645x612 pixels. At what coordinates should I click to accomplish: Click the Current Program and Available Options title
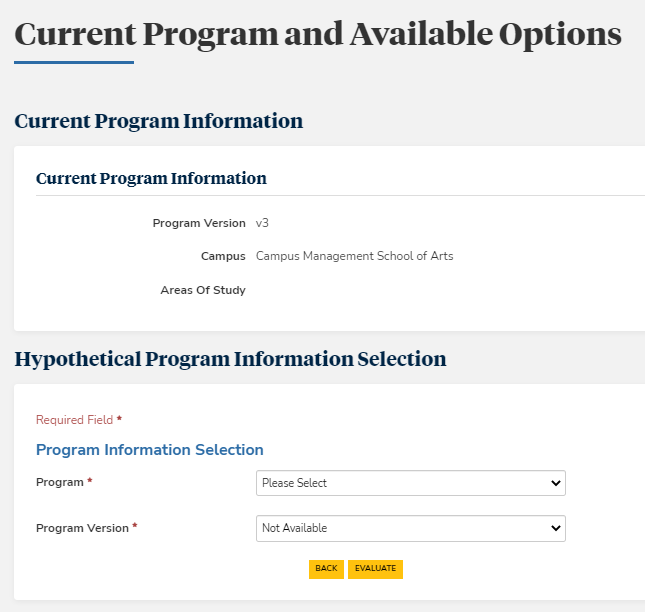[x=318, y=34]
